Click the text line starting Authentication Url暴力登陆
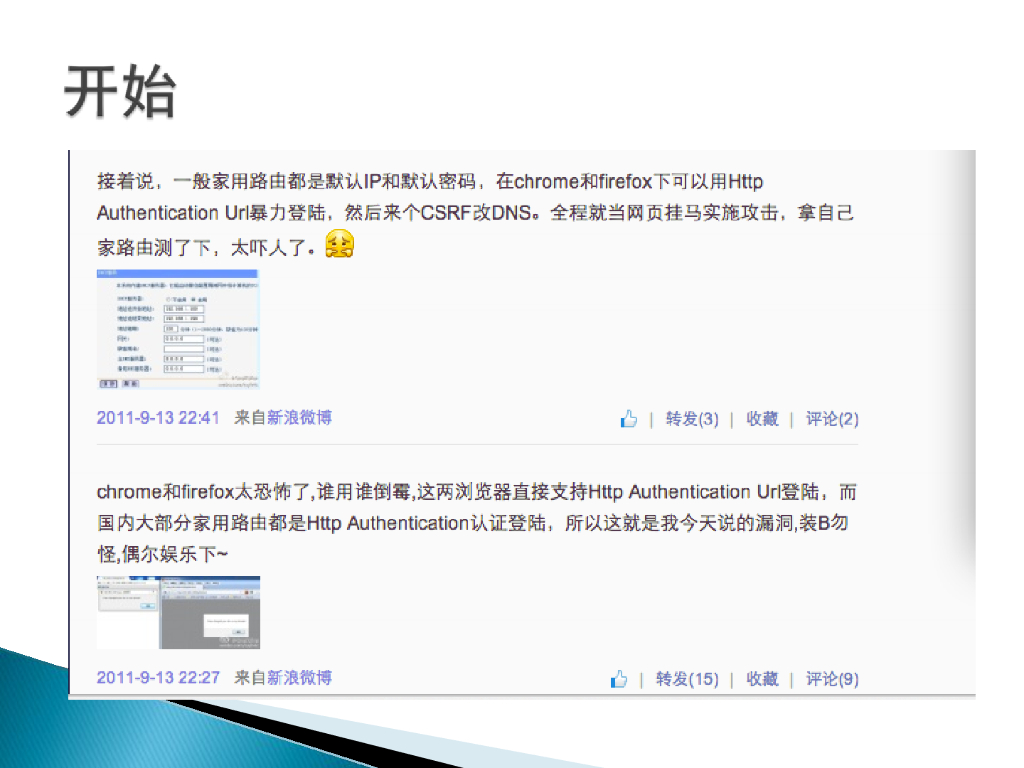 (475, 213)
